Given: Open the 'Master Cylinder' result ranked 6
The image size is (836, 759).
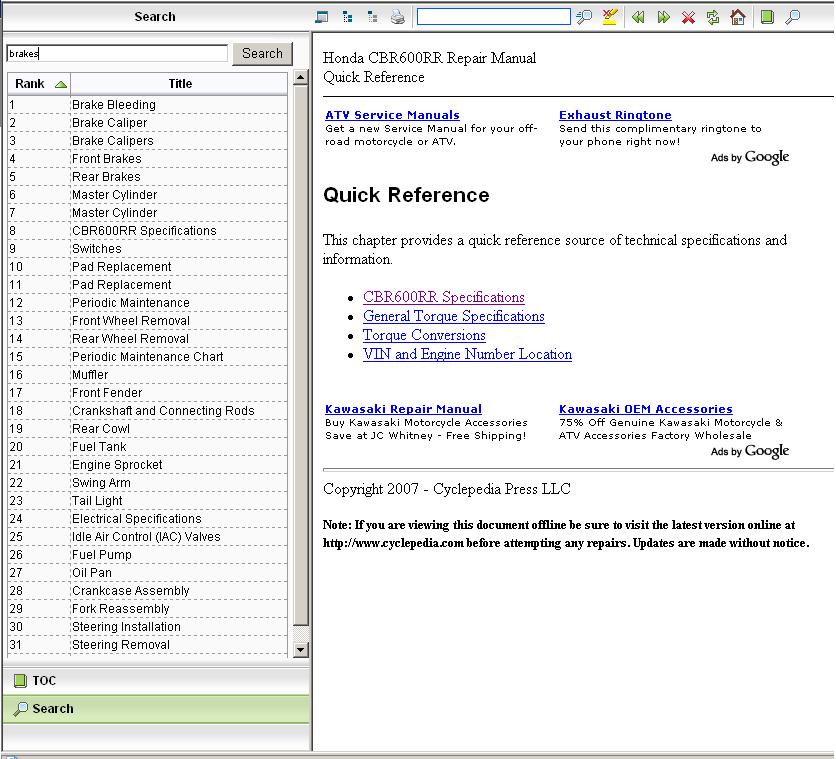Looking at the screenshot, I should [148, 195].
